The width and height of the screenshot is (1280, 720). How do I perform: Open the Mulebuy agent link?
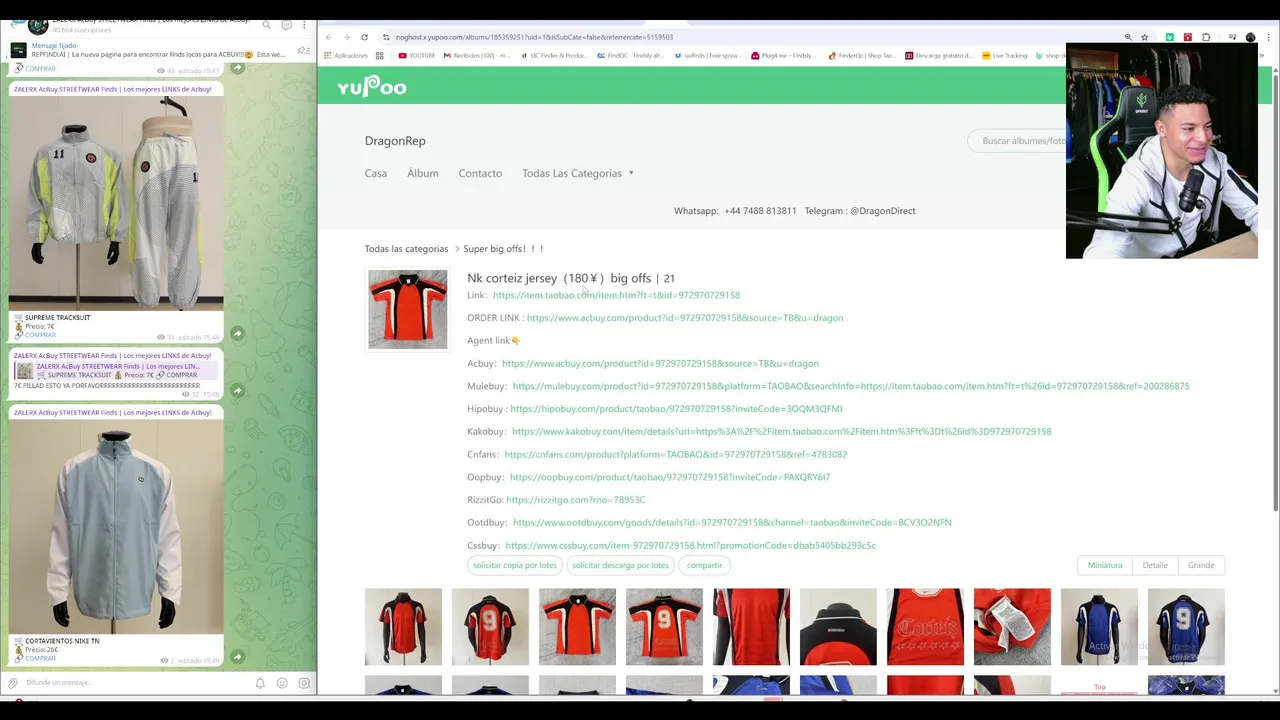[x=851, y=386]
